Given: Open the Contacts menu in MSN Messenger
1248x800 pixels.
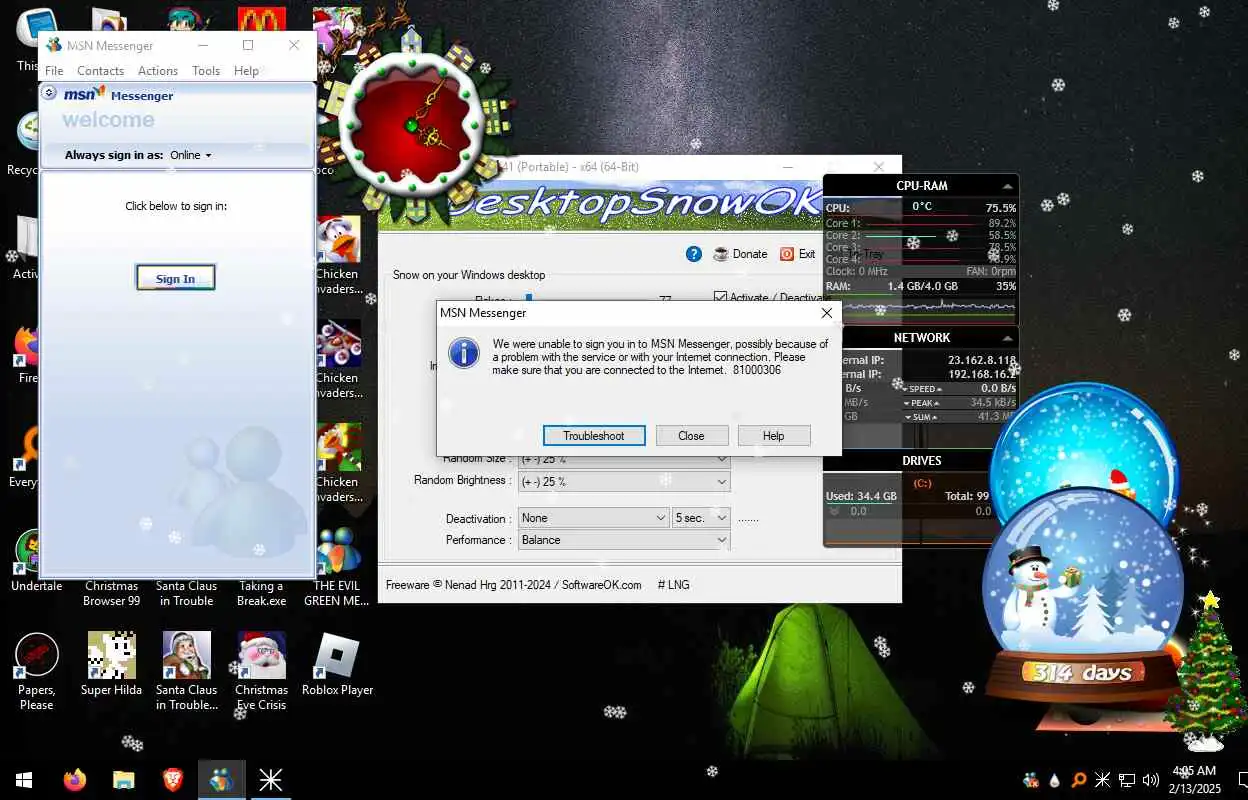Looking at the screenshot, I should pyautogui.click(x=100, y=71).
